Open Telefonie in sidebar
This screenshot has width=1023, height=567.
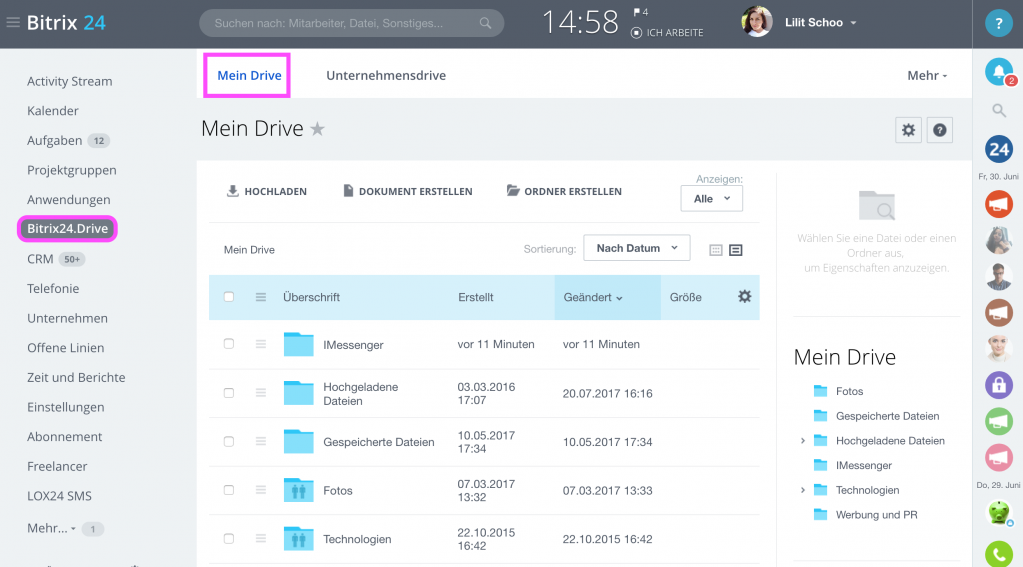pyautogui.click(x=53, y=288)
